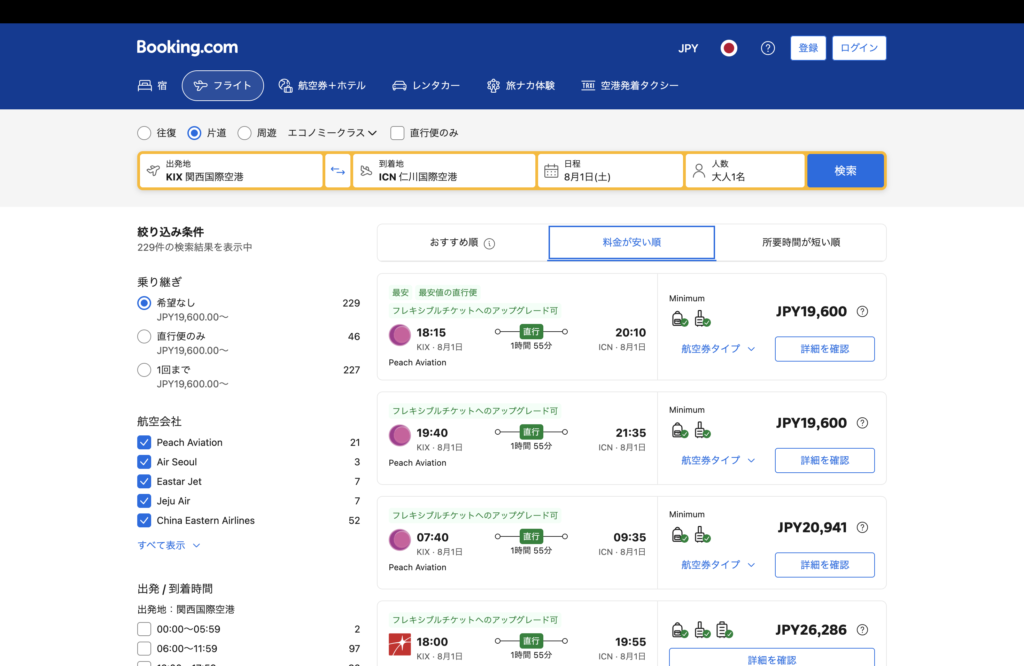
Task: Tick the 00:00〜05:59 departure time checkbox
Action: 144,630
